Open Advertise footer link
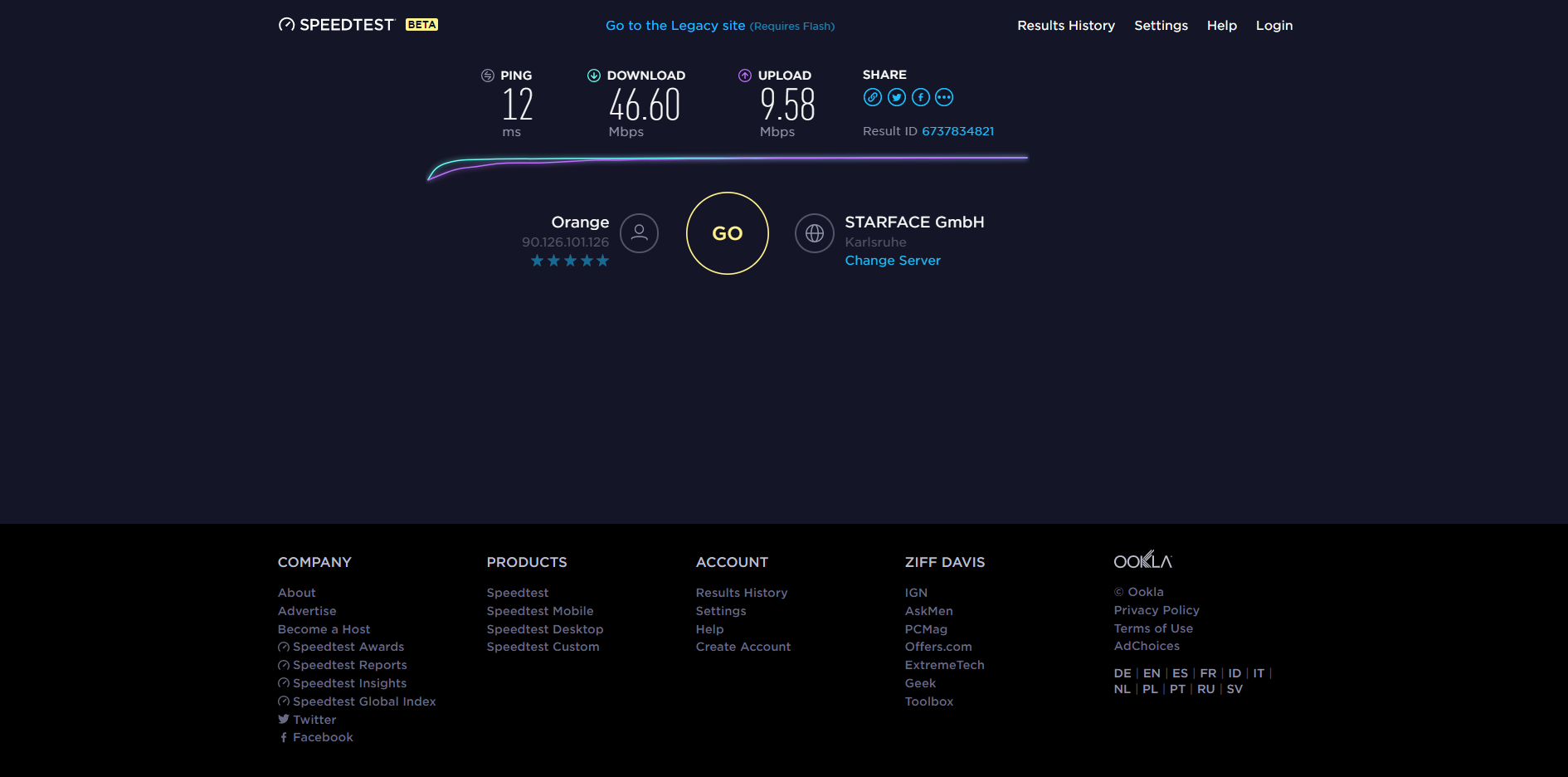The height and width of the screenshot is (777, 1568). click(x=307, y=611)
